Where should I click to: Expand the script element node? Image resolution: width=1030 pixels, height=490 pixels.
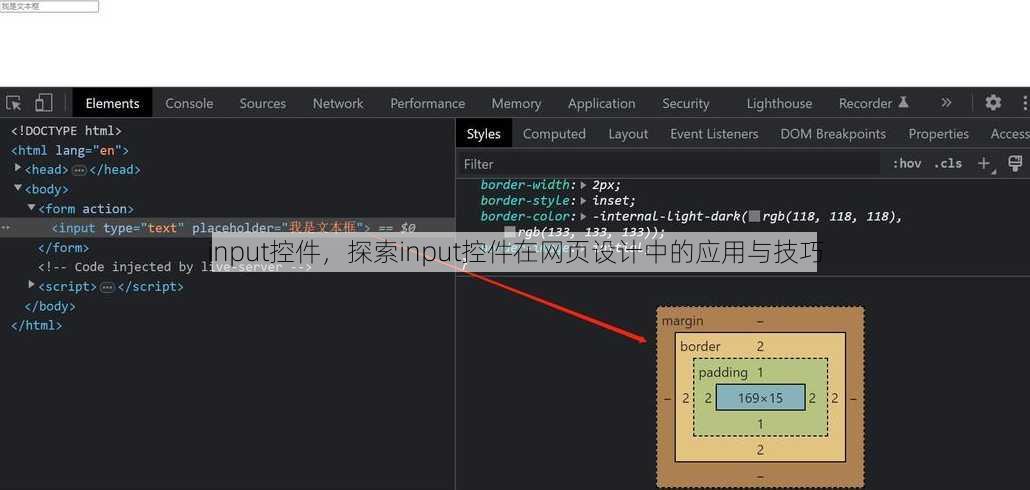[32, 286]
